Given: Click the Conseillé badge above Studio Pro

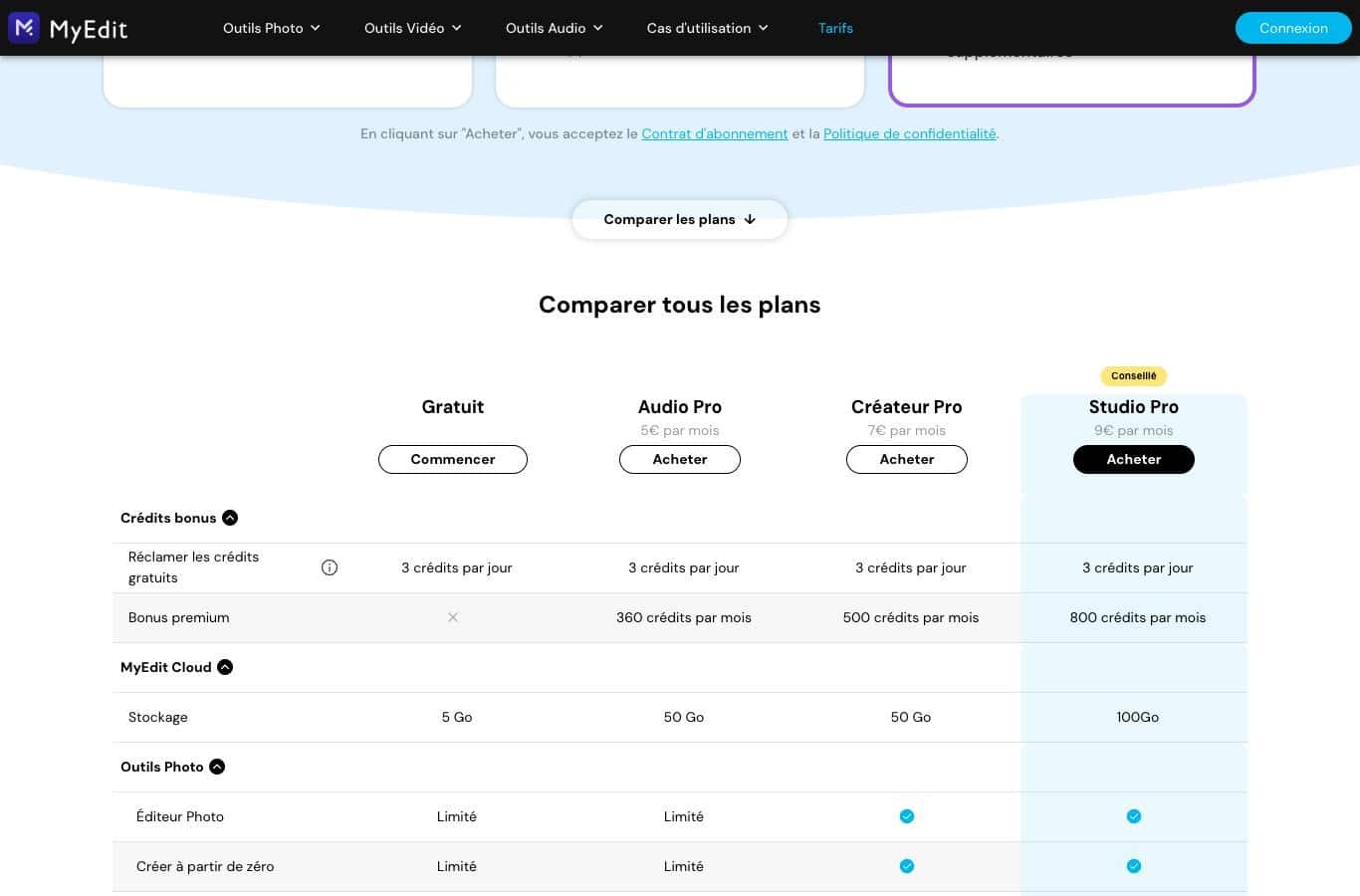Looking at the screenshot, I should pyautogui.click(x=1134, y=376).
